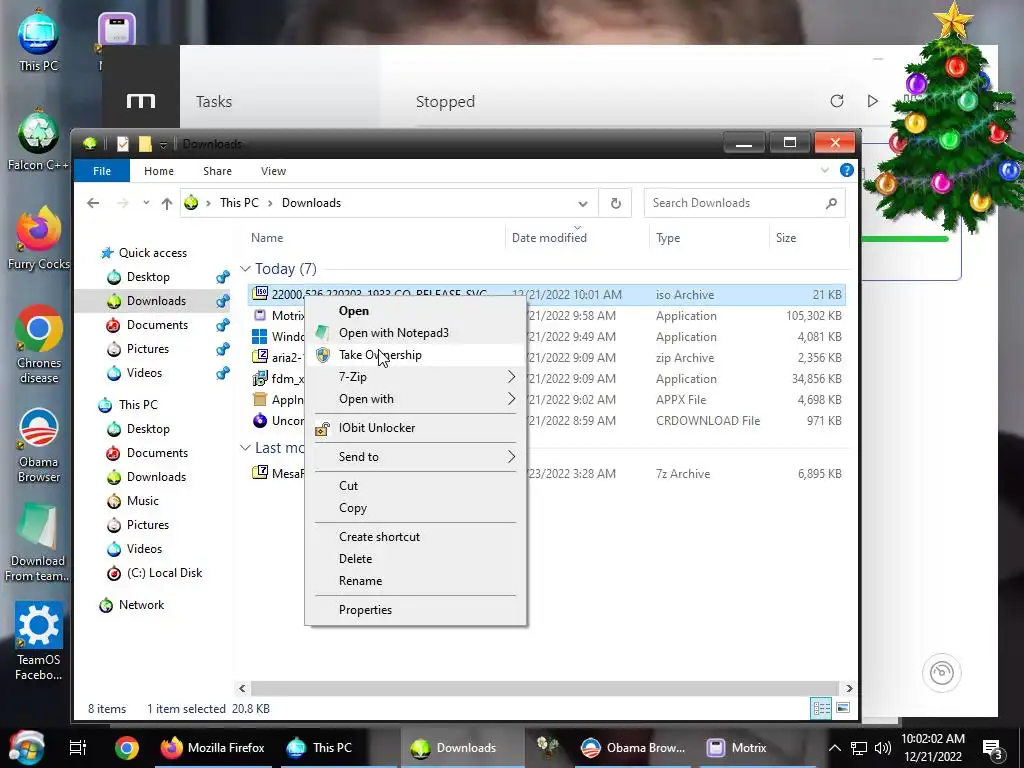Choose Delete in context menu

(415, 559)
